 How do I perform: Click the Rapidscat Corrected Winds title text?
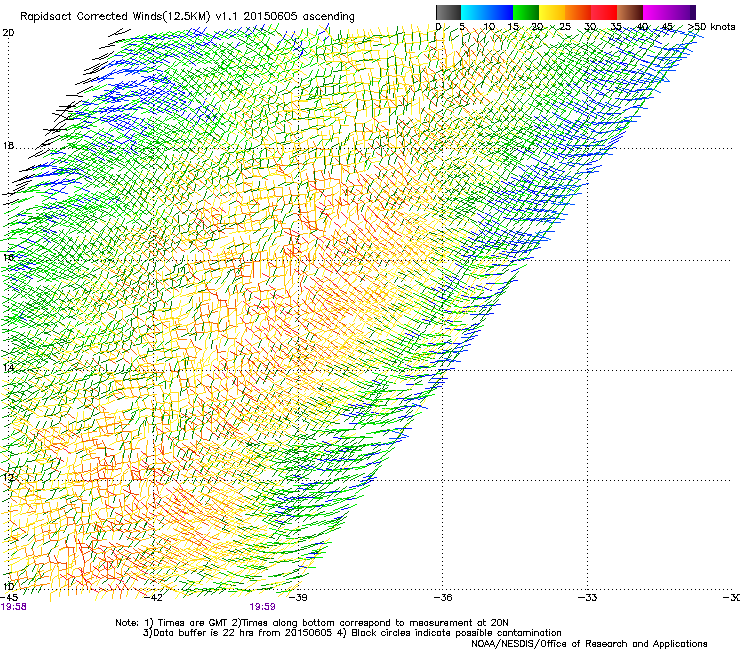click(x=187, y=17)
